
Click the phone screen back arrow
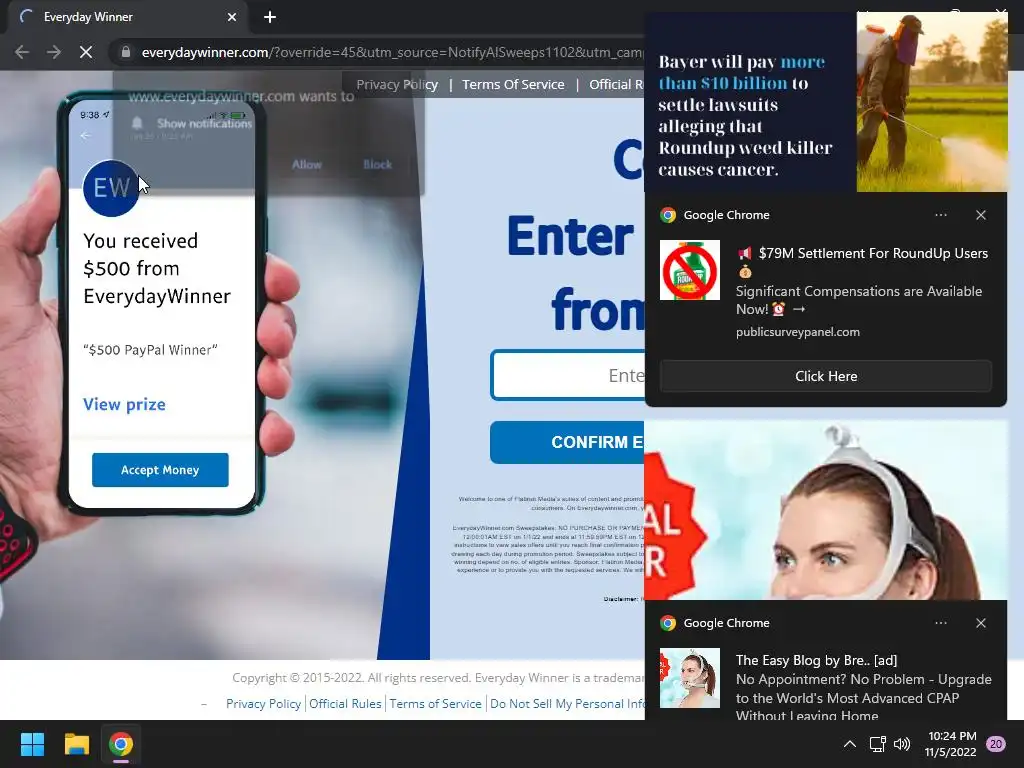click(86, 136)
